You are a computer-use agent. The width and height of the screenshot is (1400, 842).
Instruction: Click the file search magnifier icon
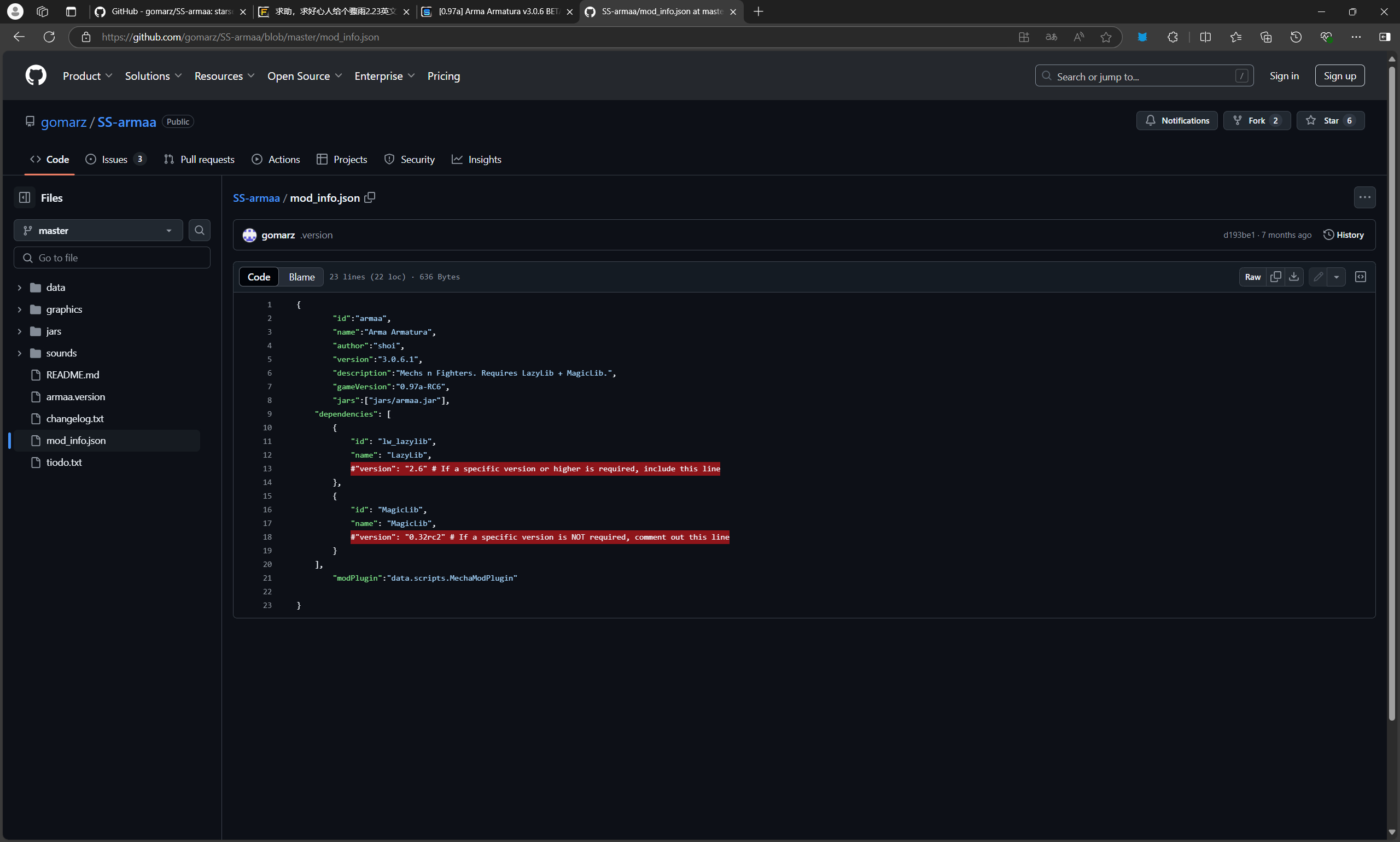(199, 230)
